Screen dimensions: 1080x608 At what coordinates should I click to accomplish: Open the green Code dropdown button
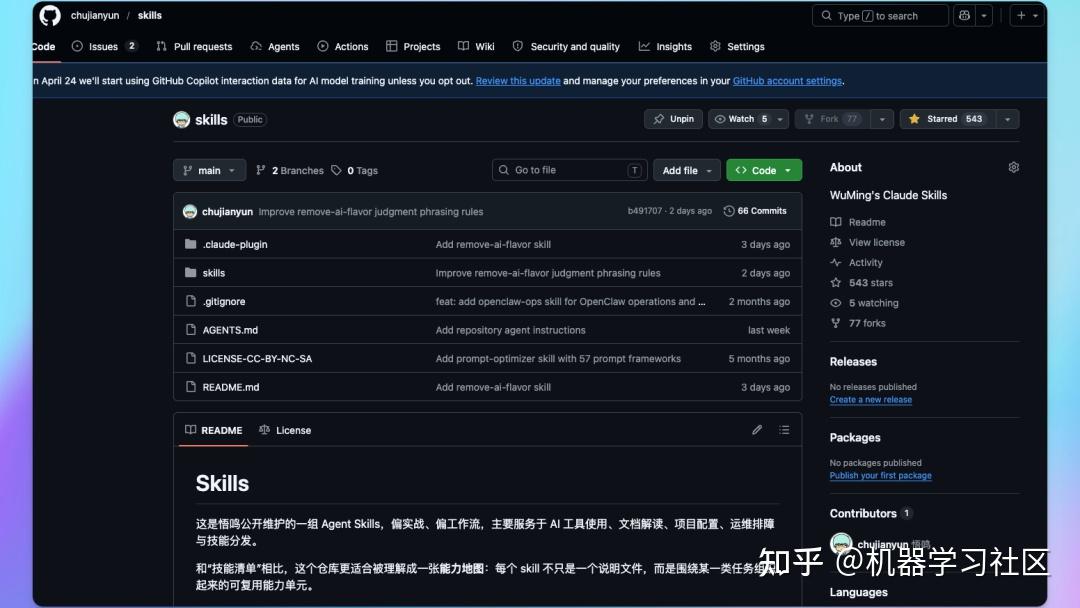[x=764, y=170]
